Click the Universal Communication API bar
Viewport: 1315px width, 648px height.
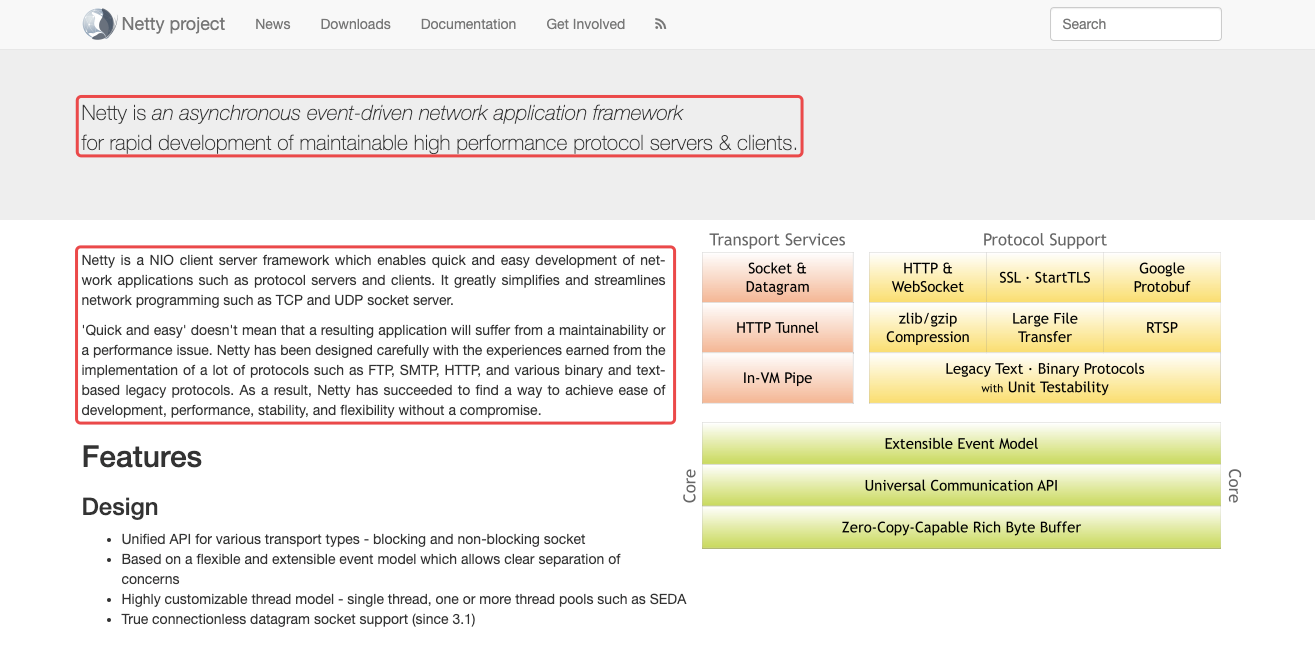[961, 486]
